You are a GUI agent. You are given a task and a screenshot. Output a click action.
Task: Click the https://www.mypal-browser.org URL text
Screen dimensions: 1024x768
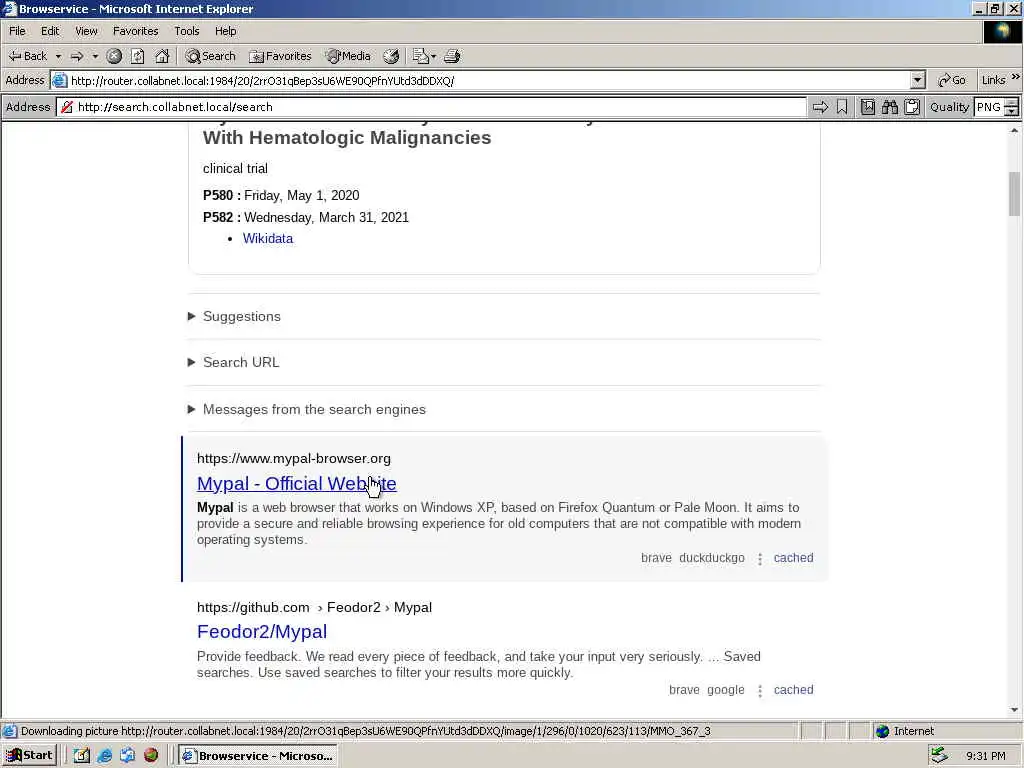(294, 458)
